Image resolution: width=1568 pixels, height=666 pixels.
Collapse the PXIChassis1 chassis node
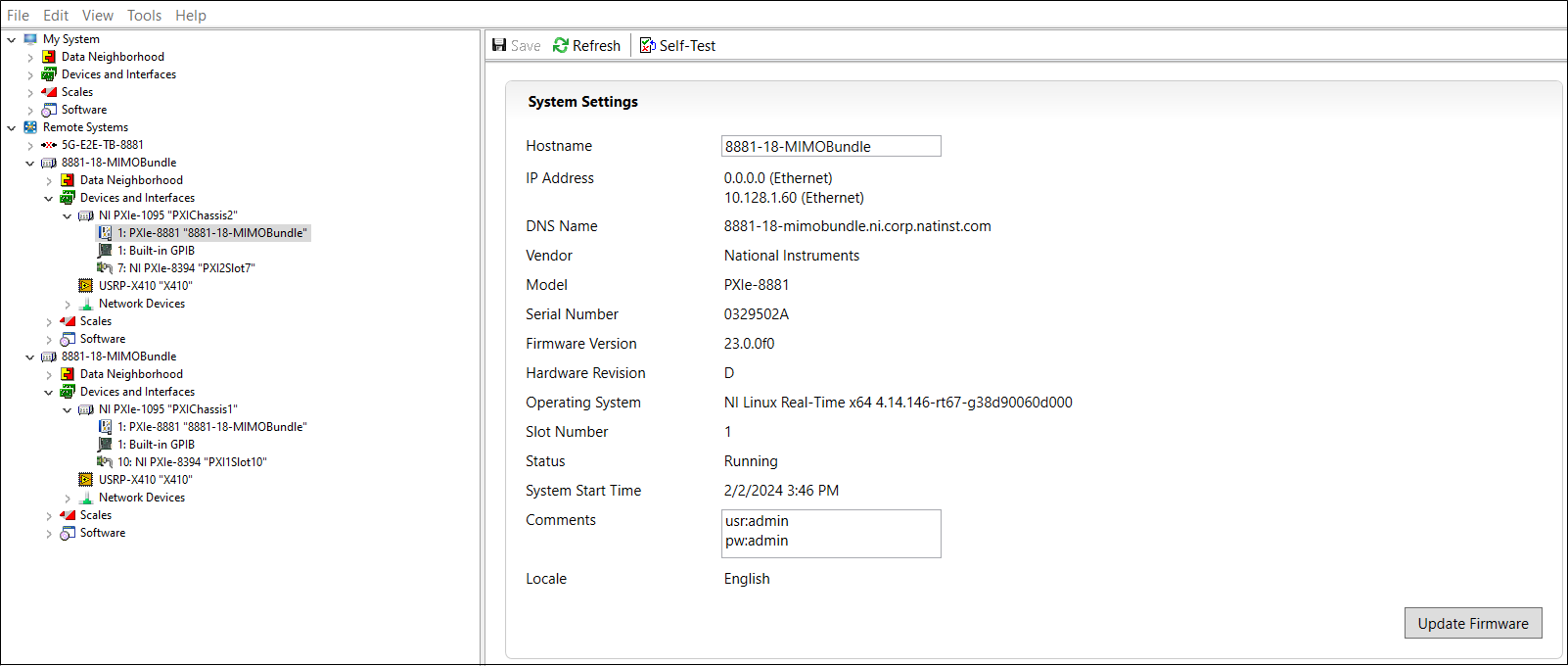pyautogui.click(x=68, y=410)
